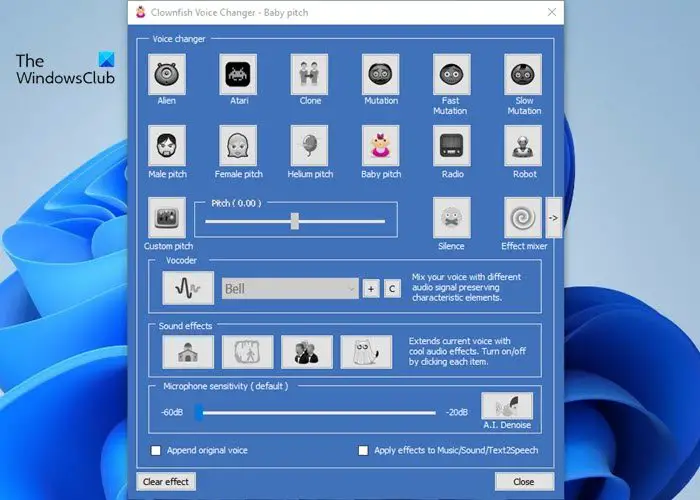Select the Atari voice effect
This screenshot has height=500, width=700.
tap(238, 74)
